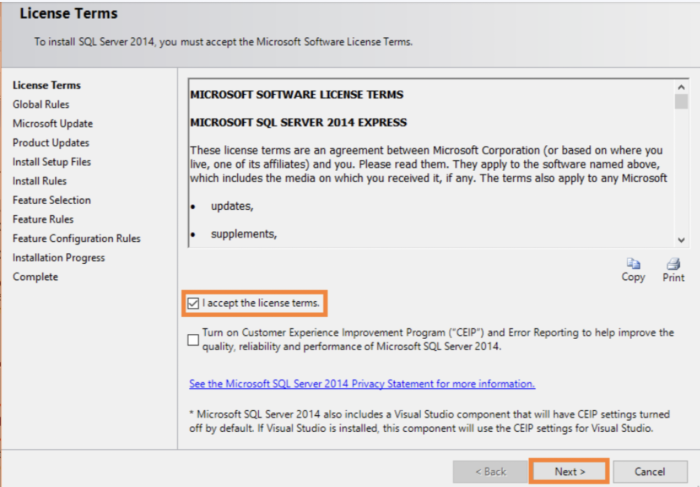Select the Feature Selection step
Screen dimensions: 700x487
pos(52,200)
